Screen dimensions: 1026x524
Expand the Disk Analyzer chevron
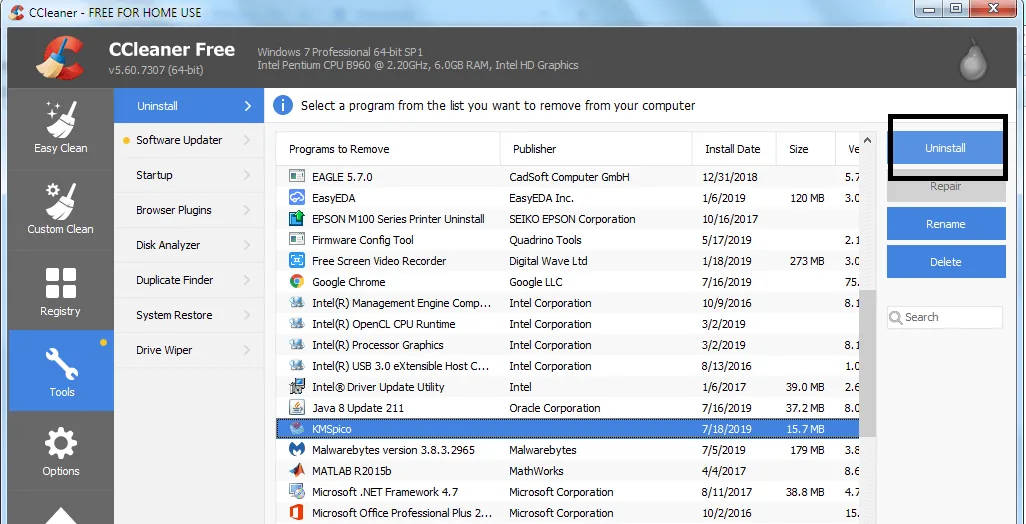(x=247, y=245)
